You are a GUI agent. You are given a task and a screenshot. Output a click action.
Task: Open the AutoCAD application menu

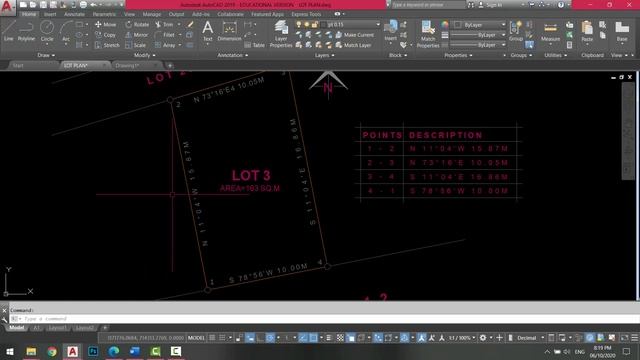click(7, 7)
